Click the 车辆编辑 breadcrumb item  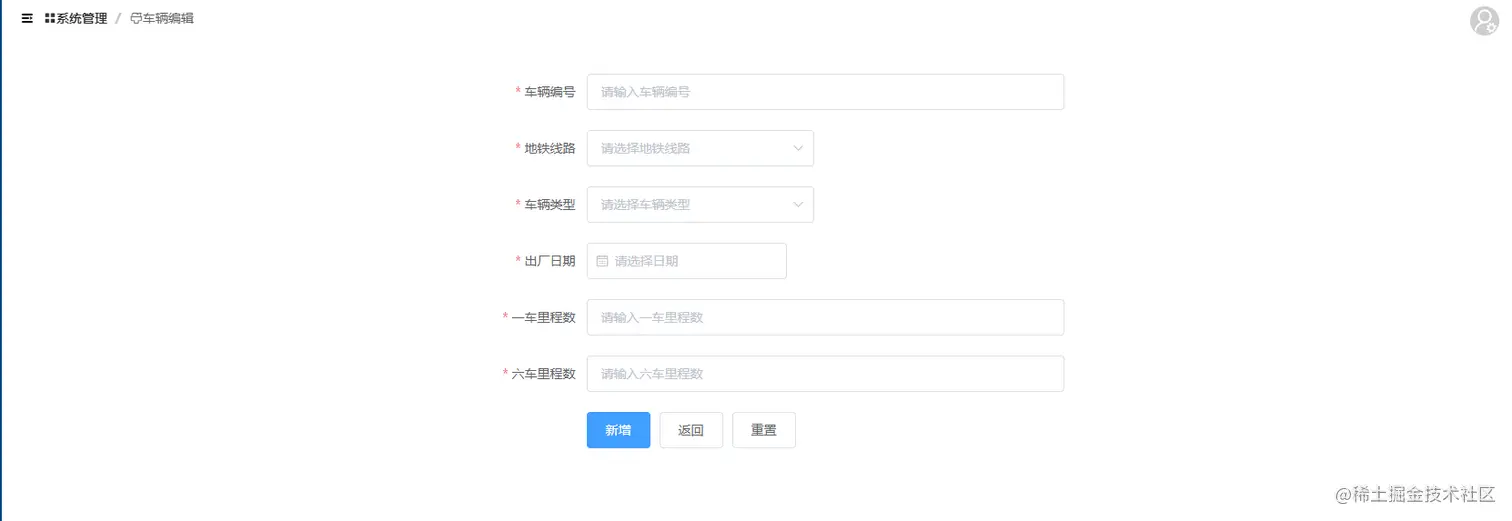pos(162,18)
